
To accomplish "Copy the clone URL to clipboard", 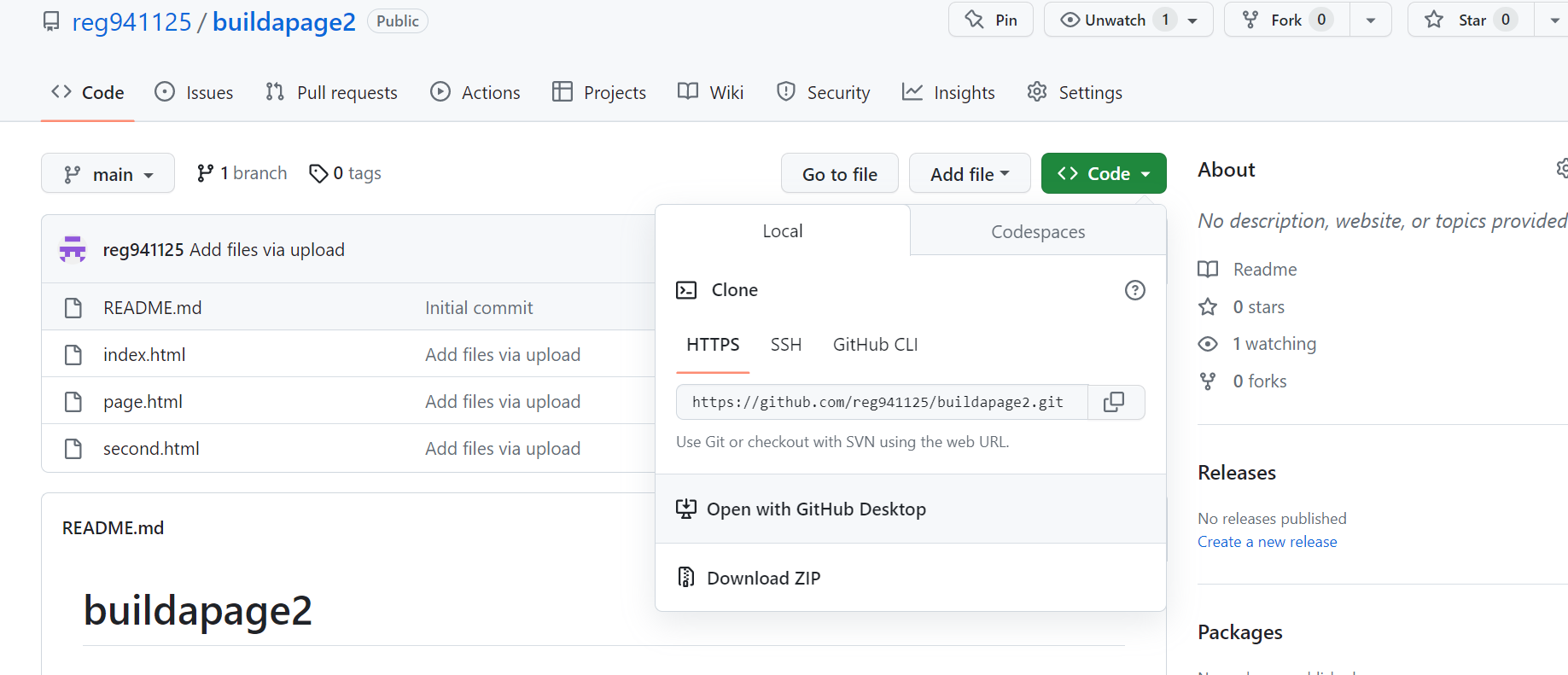I will pos(1114,402).
